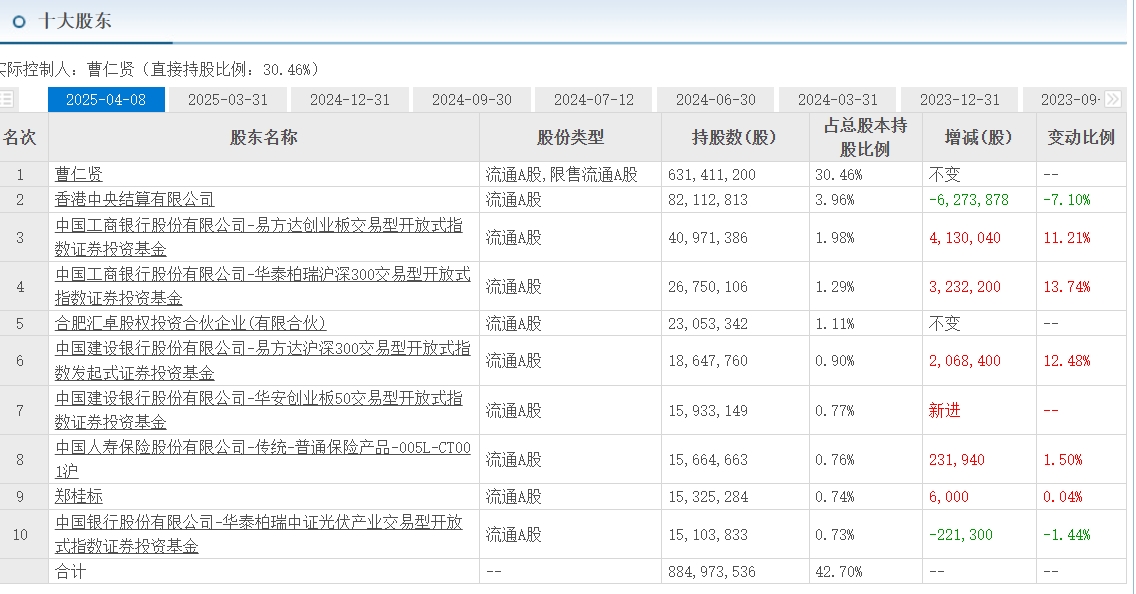
Task: Click the 合计 total row label
Action: pos(70,572)
